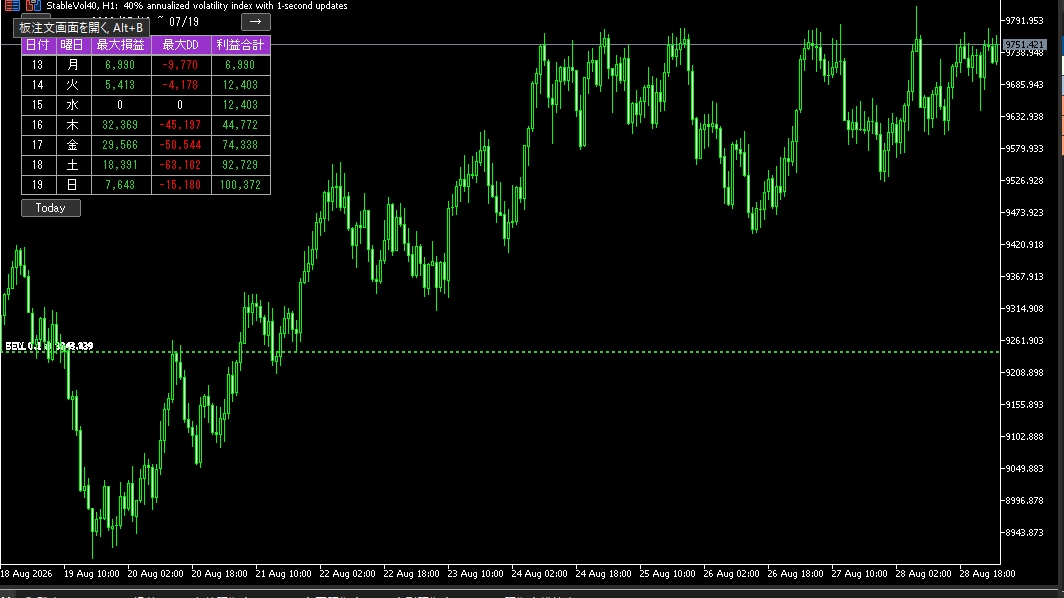Click the right arrow next week button
Image resolution: width=1064 pixels, height=598 pixels.
click(x=255, y=22)
